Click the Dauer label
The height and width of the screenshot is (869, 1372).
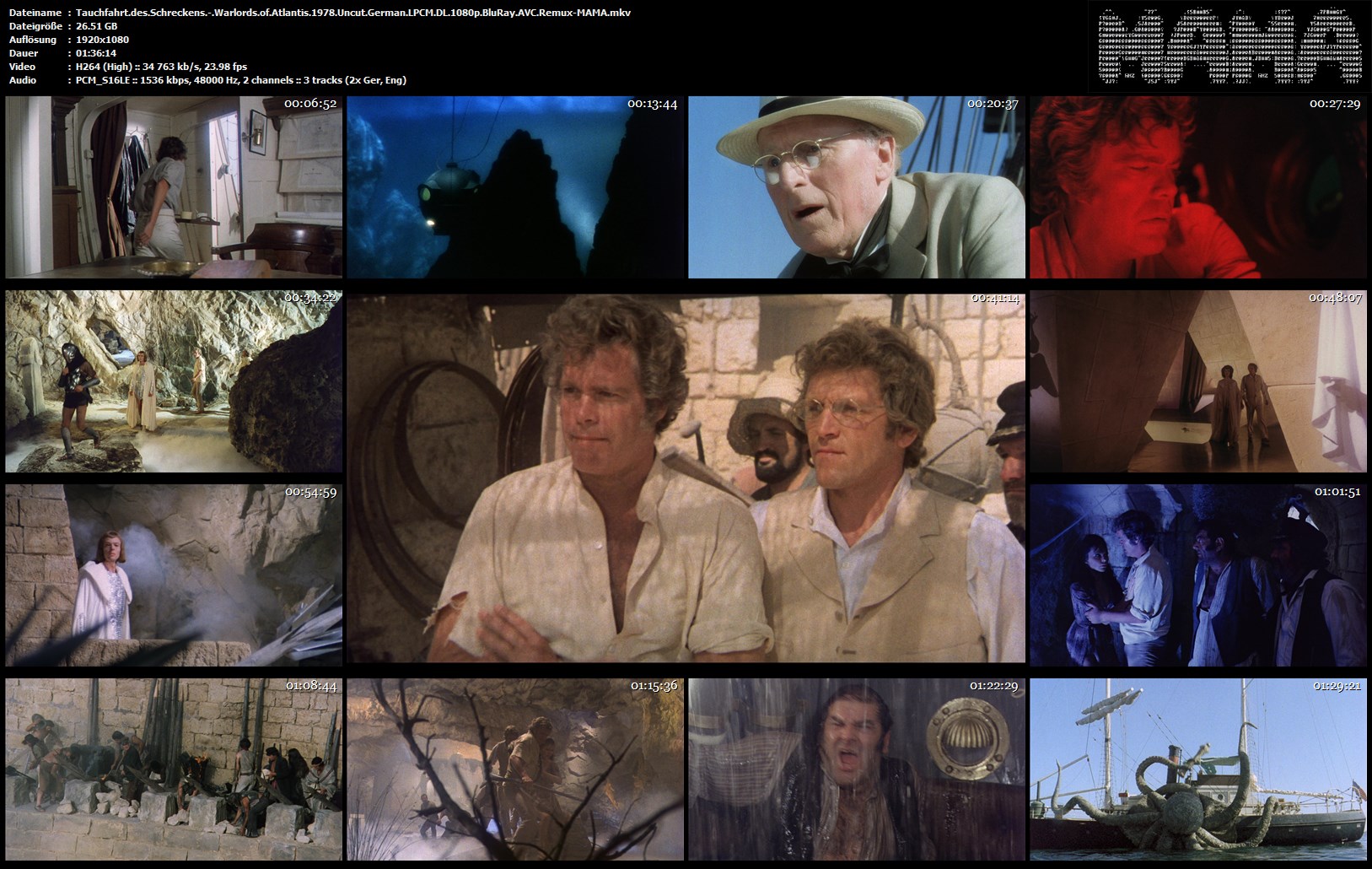tap(23, 53)
